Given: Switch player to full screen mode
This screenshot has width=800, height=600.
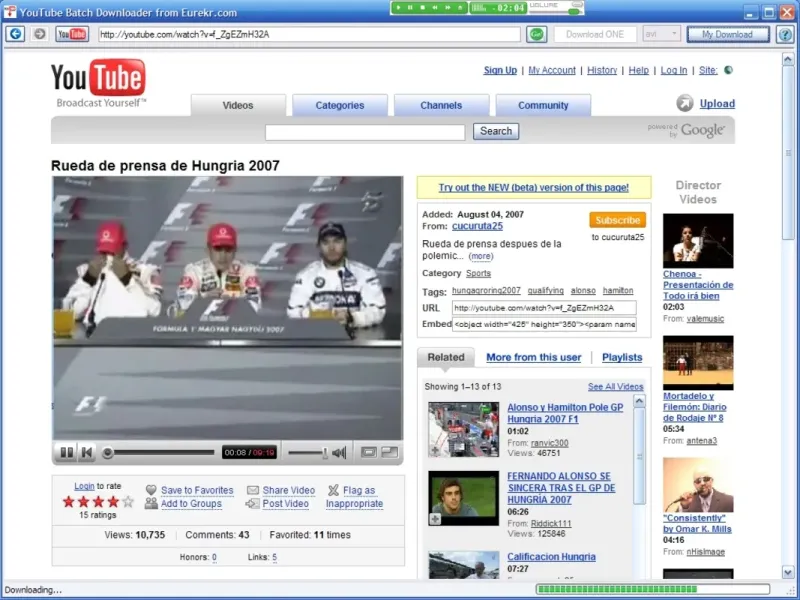Looking at the screenshot, I should 389,453.
